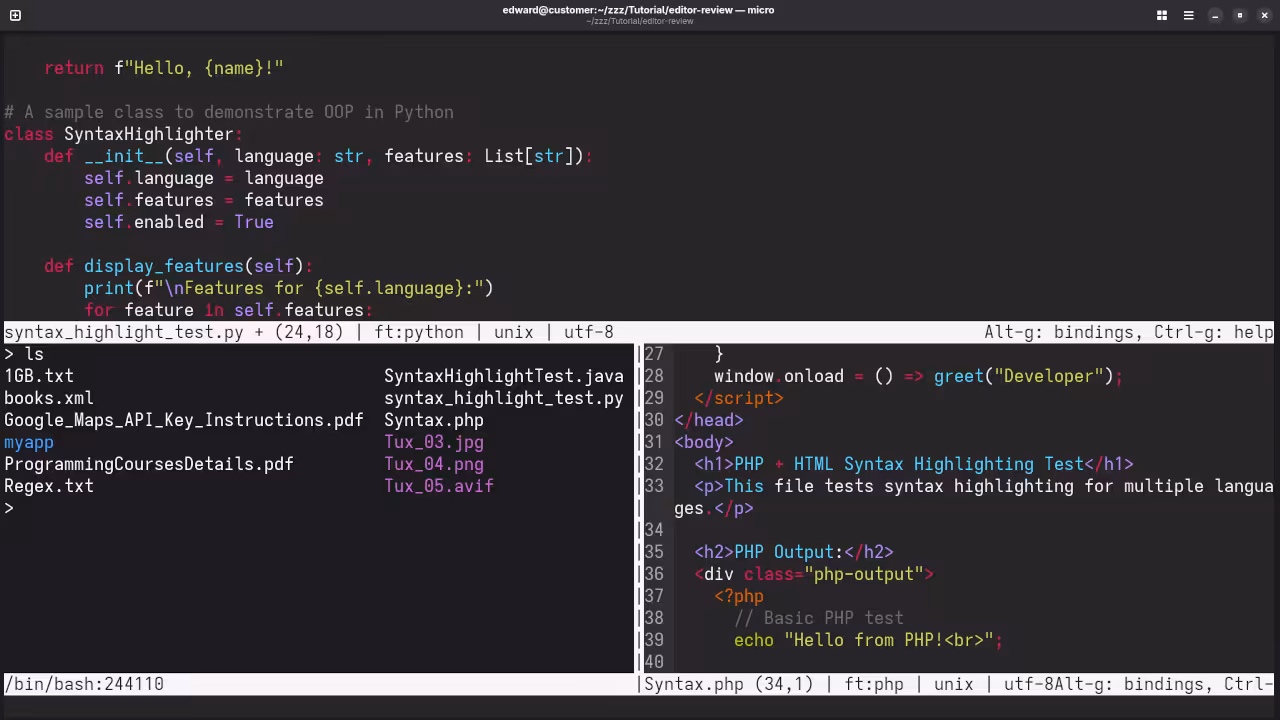
Task: Open the hamburger main menu
Action: tap(1188, 15)
